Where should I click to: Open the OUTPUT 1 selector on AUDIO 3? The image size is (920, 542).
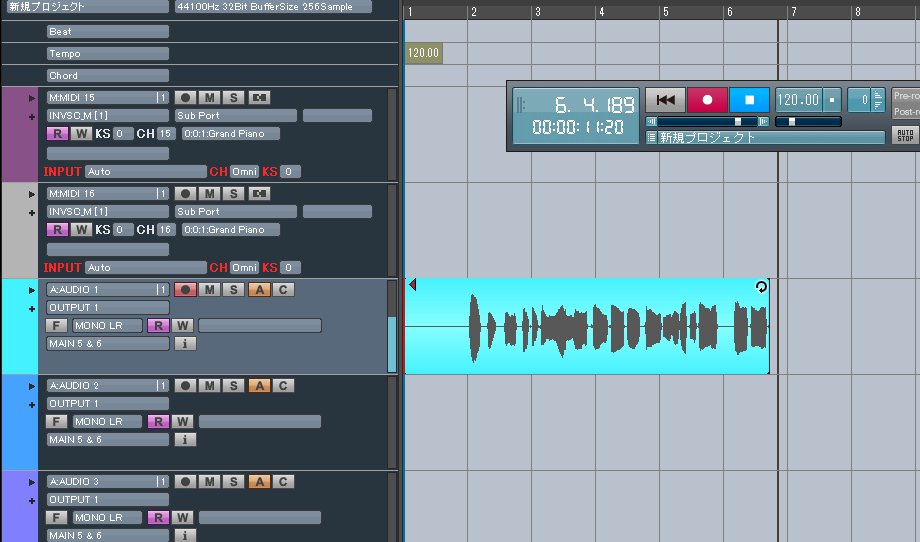pos(108,499)
